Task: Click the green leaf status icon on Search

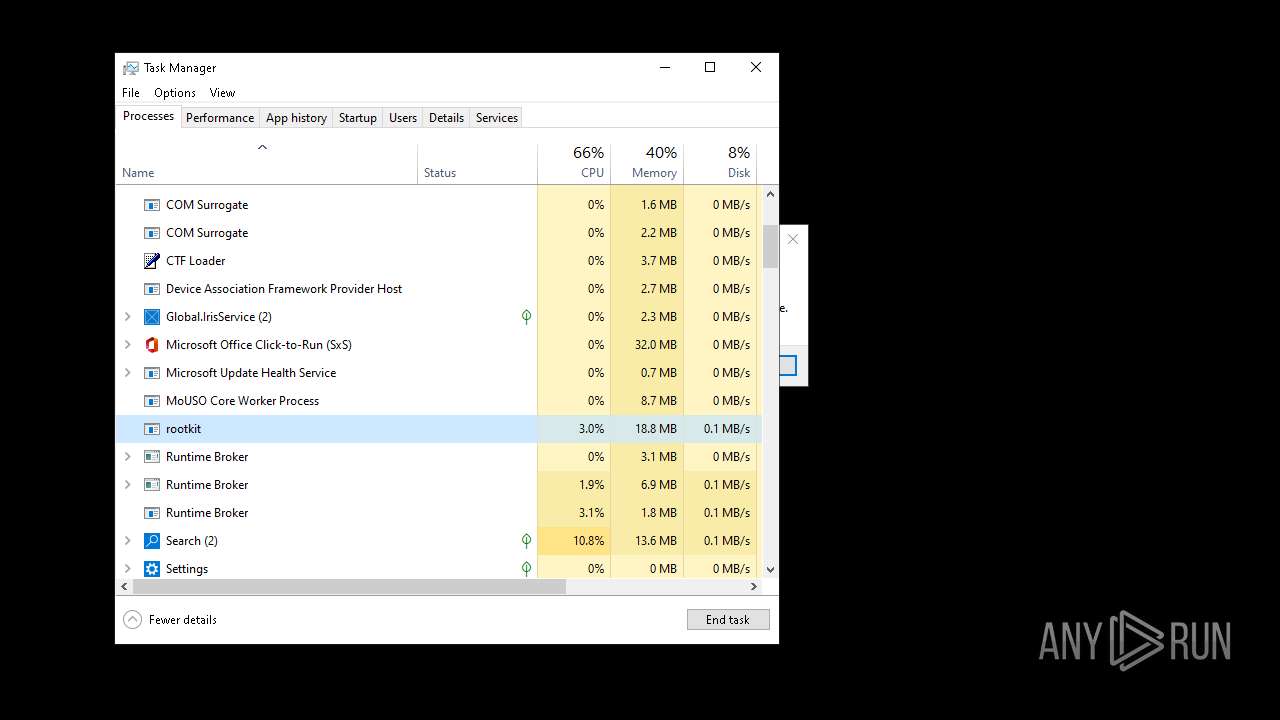Action: [x=526, y=541]
